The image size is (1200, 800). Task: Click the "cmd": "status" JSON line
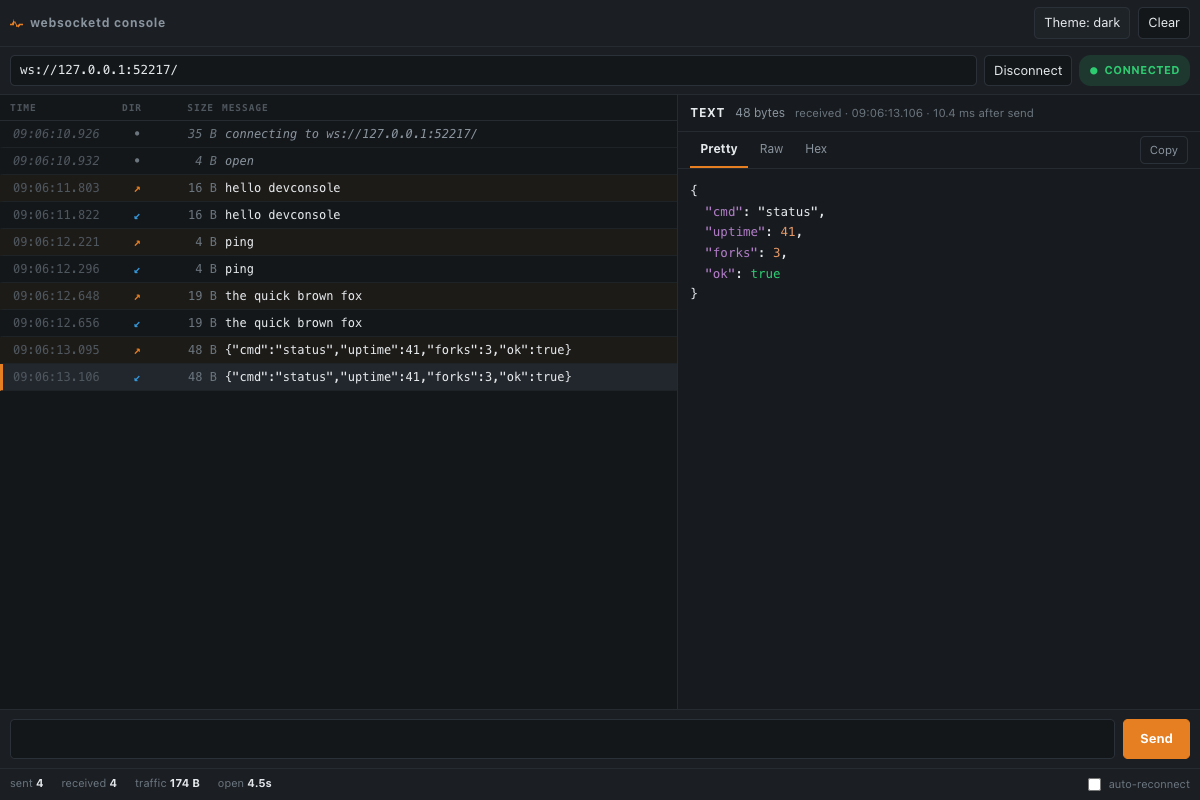[x=765, y=212]
